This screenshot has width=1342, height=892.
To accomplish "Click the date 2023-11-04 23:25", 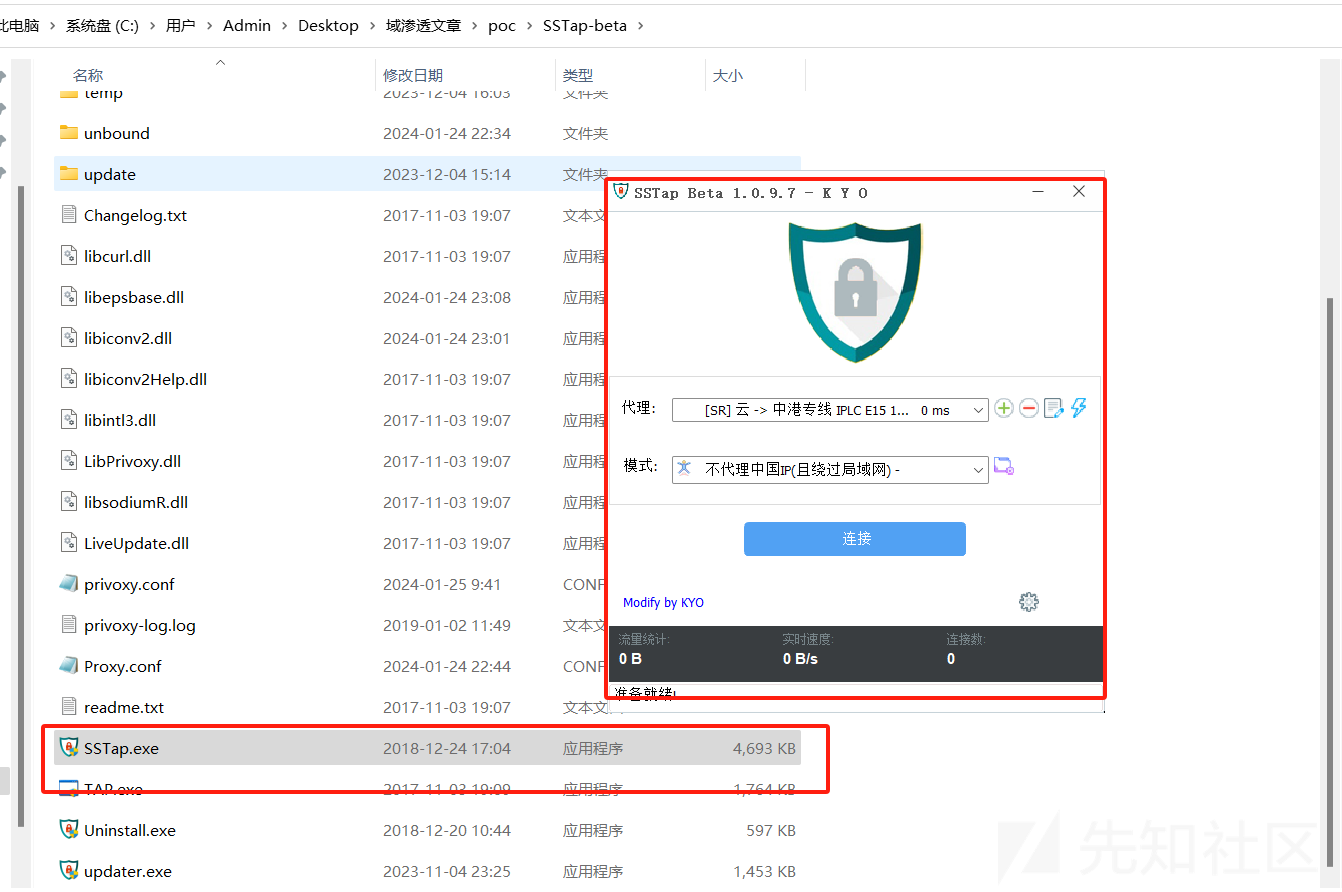I will point(447,871).
